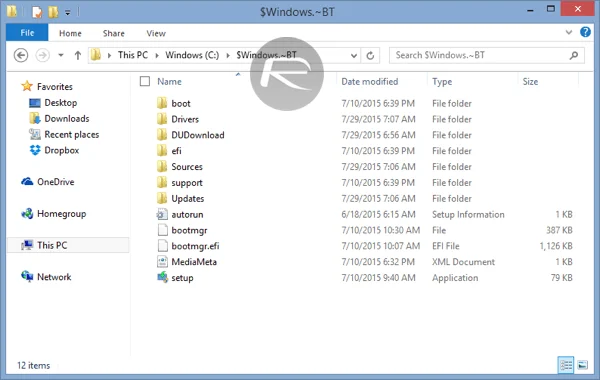Select the efi folder icon
This screenshot has width=600, height=380.
162,151
